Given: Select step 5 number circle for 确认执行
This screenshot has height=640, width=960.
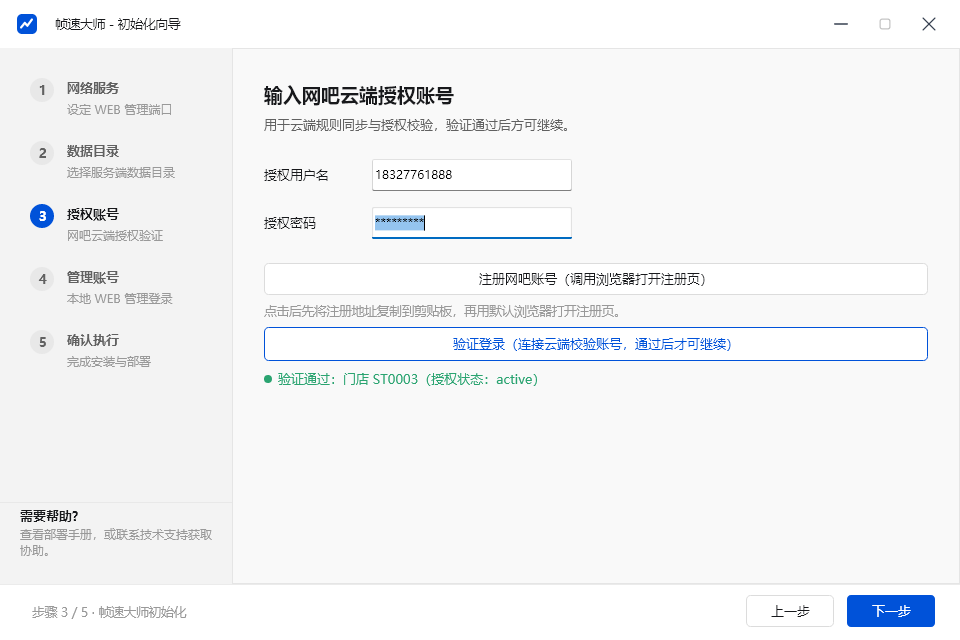Looking at the screenshot, I should (42, 342).
